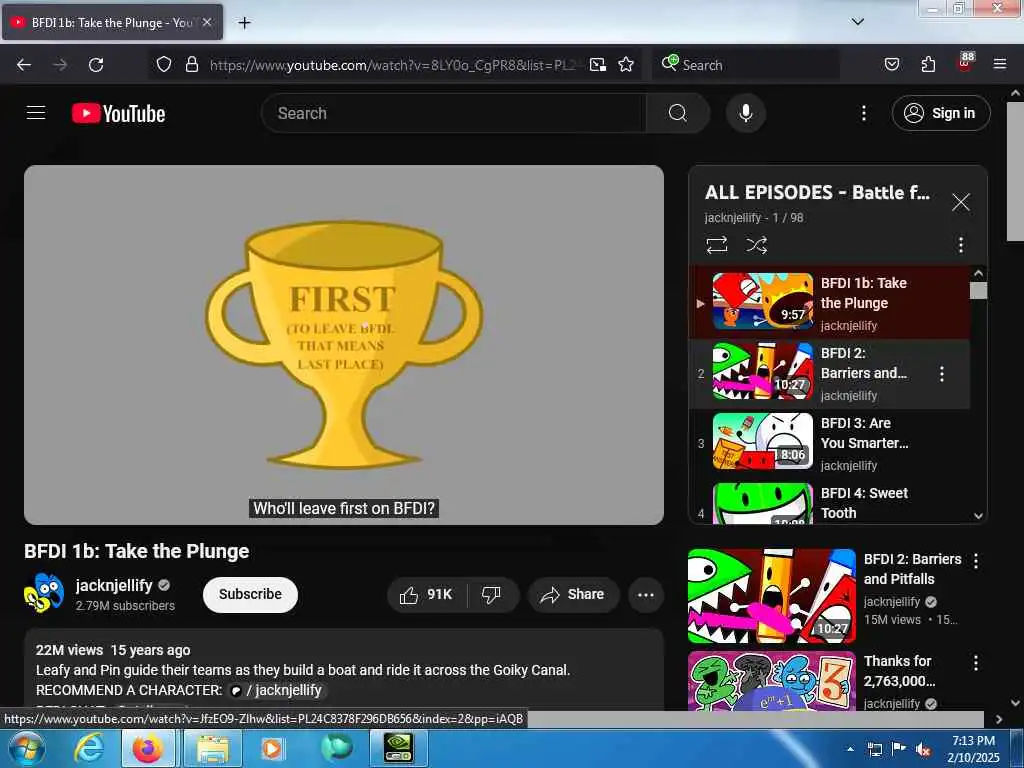Click the ad blocker icon showing 88
The height and width of the screenshot is (768, 1024).
(x=965, y=62)
